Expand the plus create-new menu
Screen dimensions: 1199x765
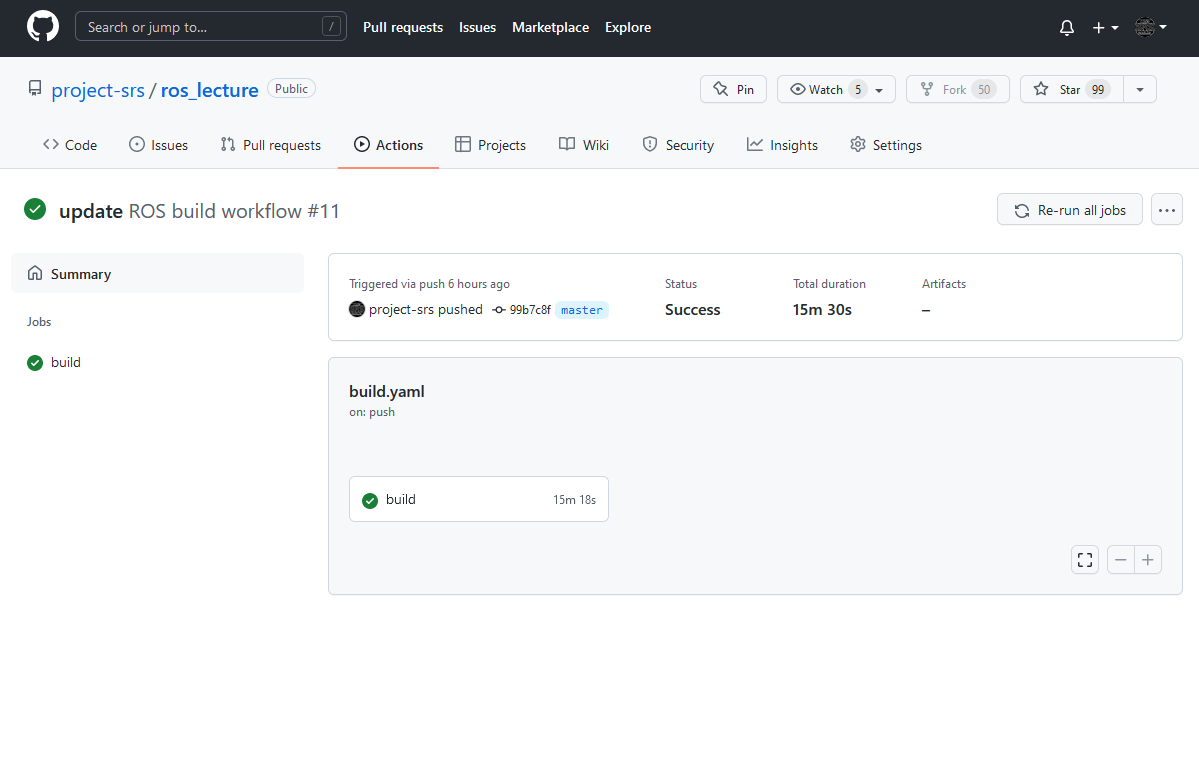pos(1105,28)
